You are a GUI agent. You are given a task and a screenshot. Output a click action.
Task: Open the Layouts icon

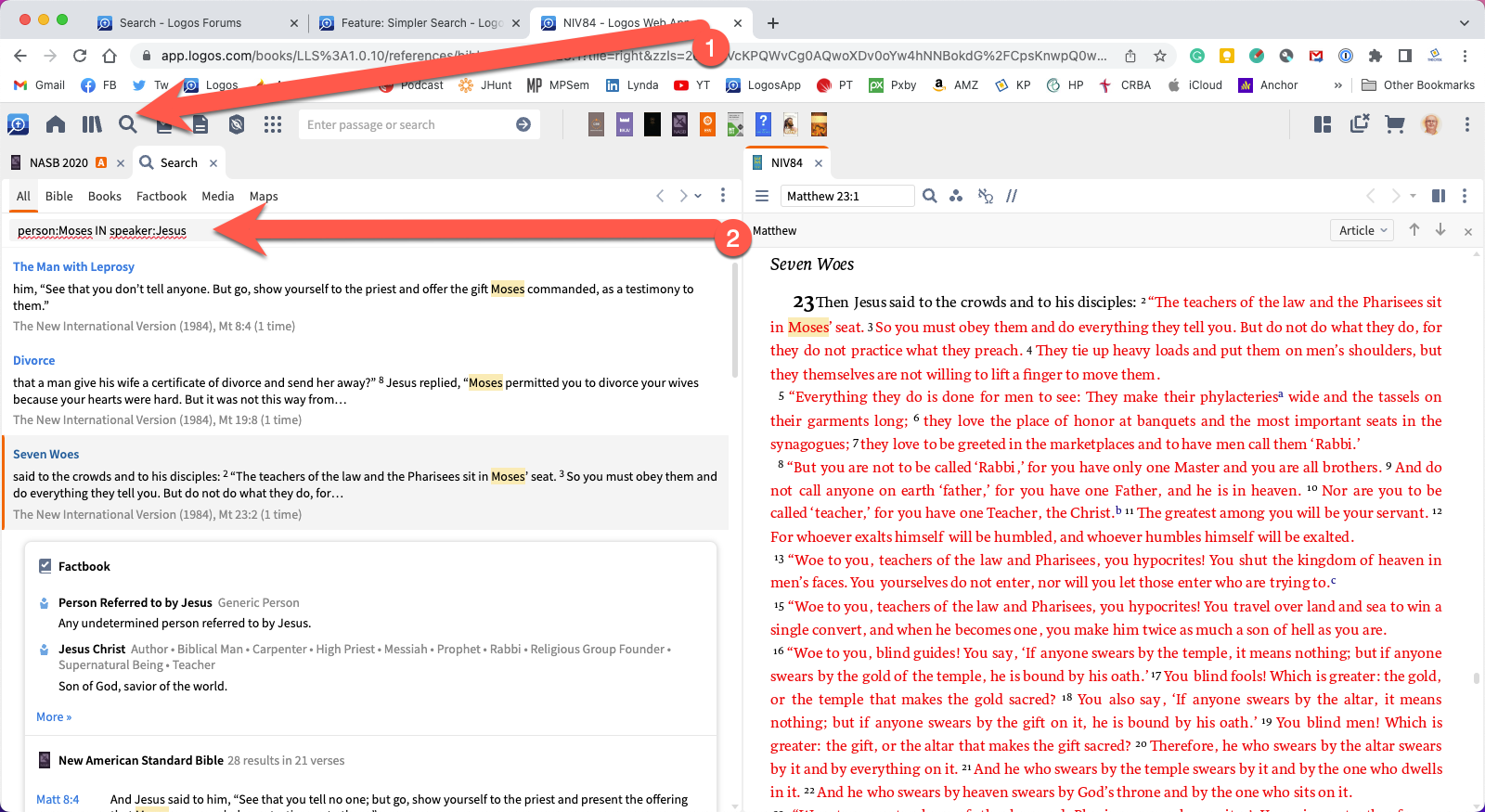(x=1323, y=124)
